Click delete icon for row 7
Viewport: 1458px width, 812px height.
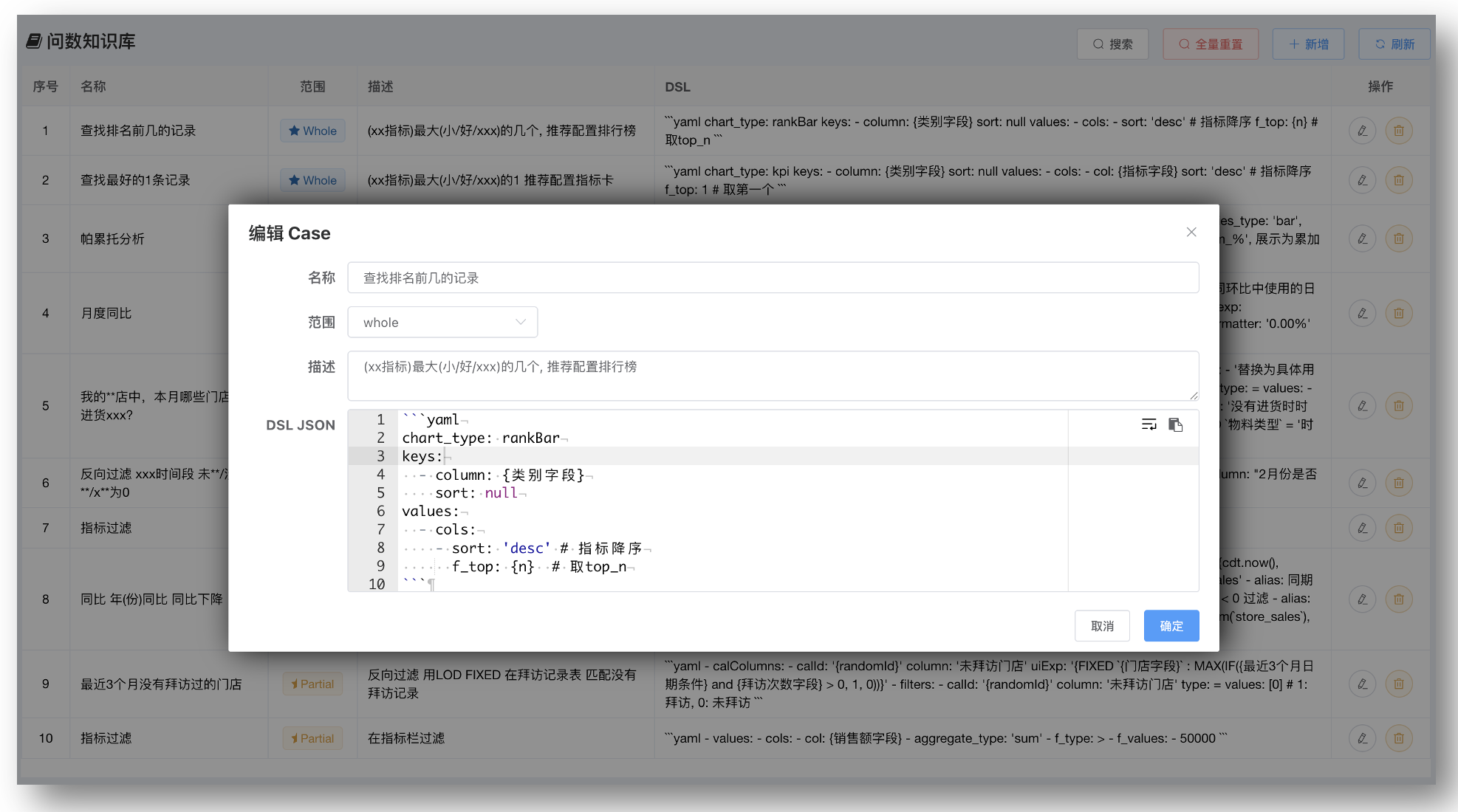tap(1399, 528)
